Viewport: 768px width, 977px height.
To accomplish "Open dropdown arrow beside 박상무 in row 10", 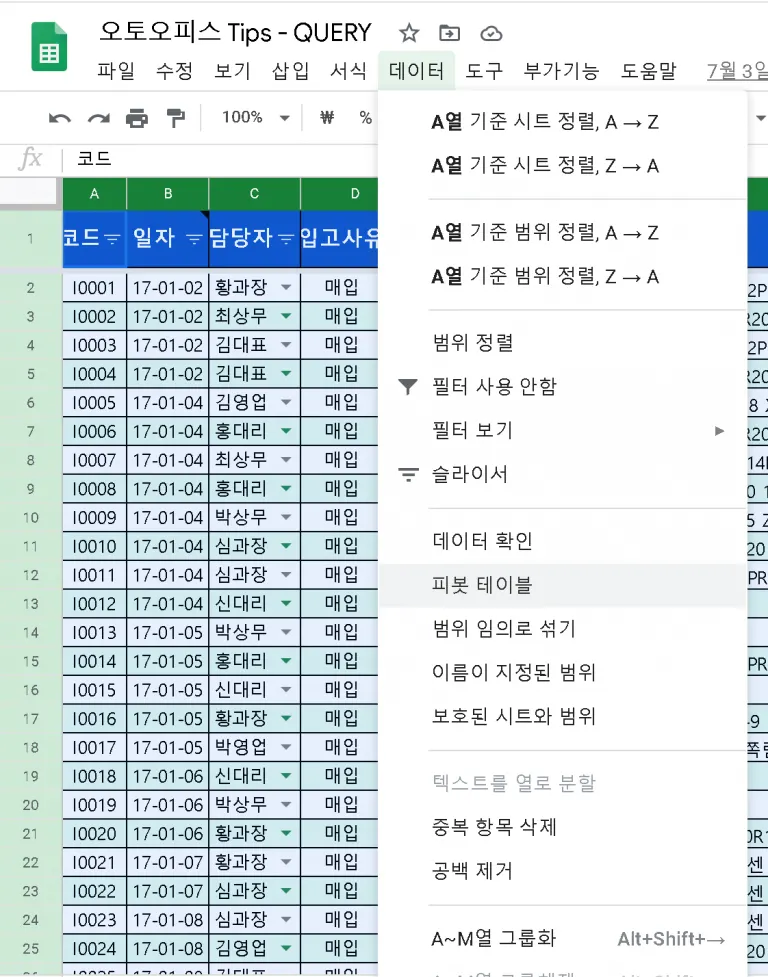I will point(286,517).
